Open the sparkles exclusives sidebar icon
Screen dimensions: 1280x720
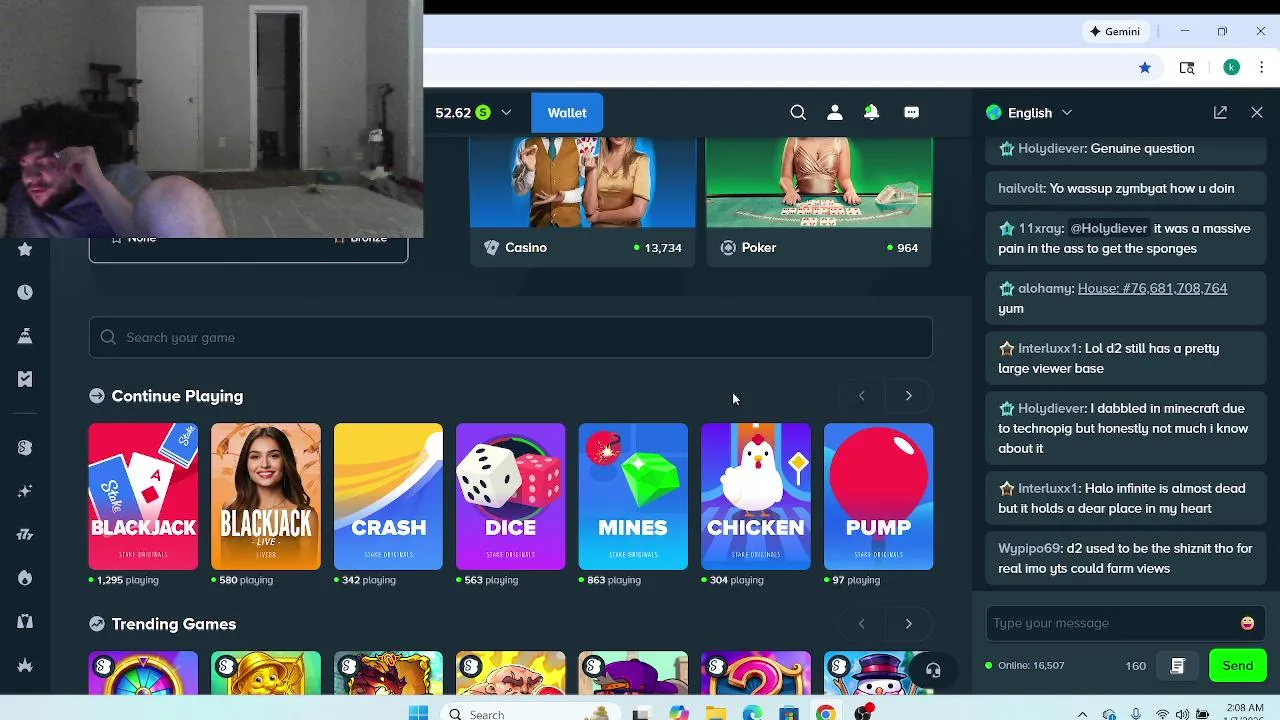coord(25,490)
